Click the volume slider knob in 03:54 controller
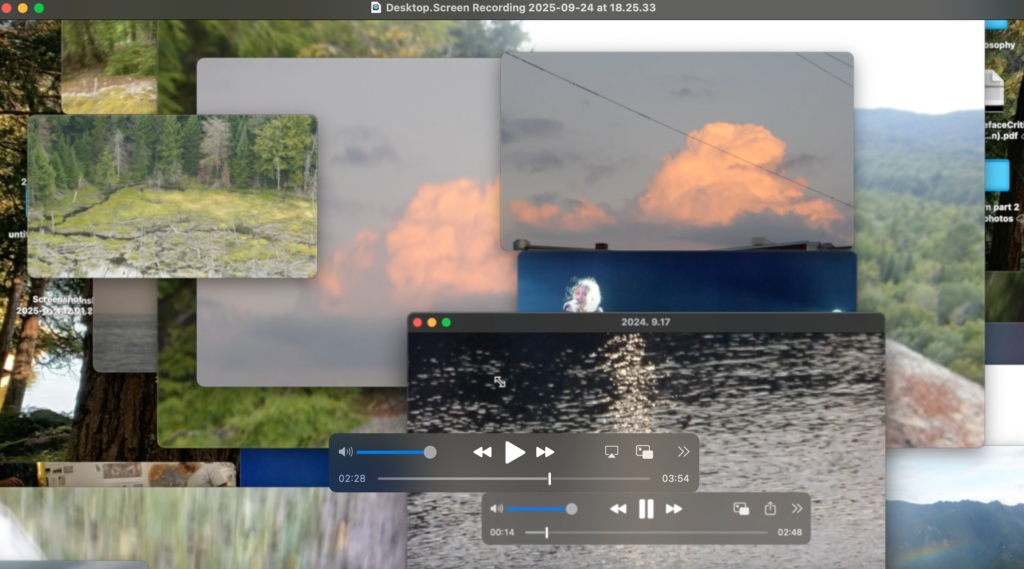1024x569 pixels. [430, 452]
